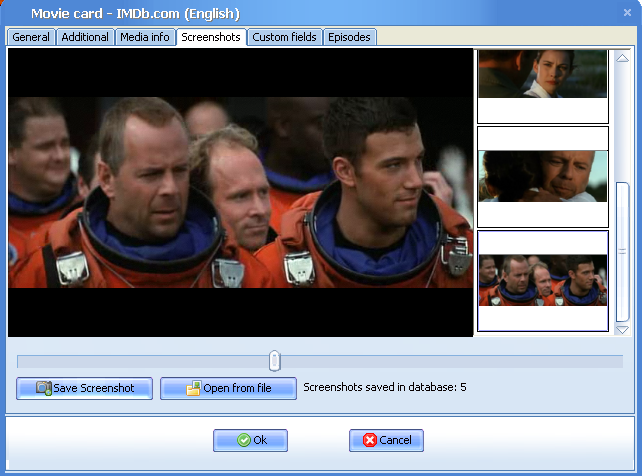Open the Additional tab
642x476 pixels.
pyautogui.click(x=85, y=37)
